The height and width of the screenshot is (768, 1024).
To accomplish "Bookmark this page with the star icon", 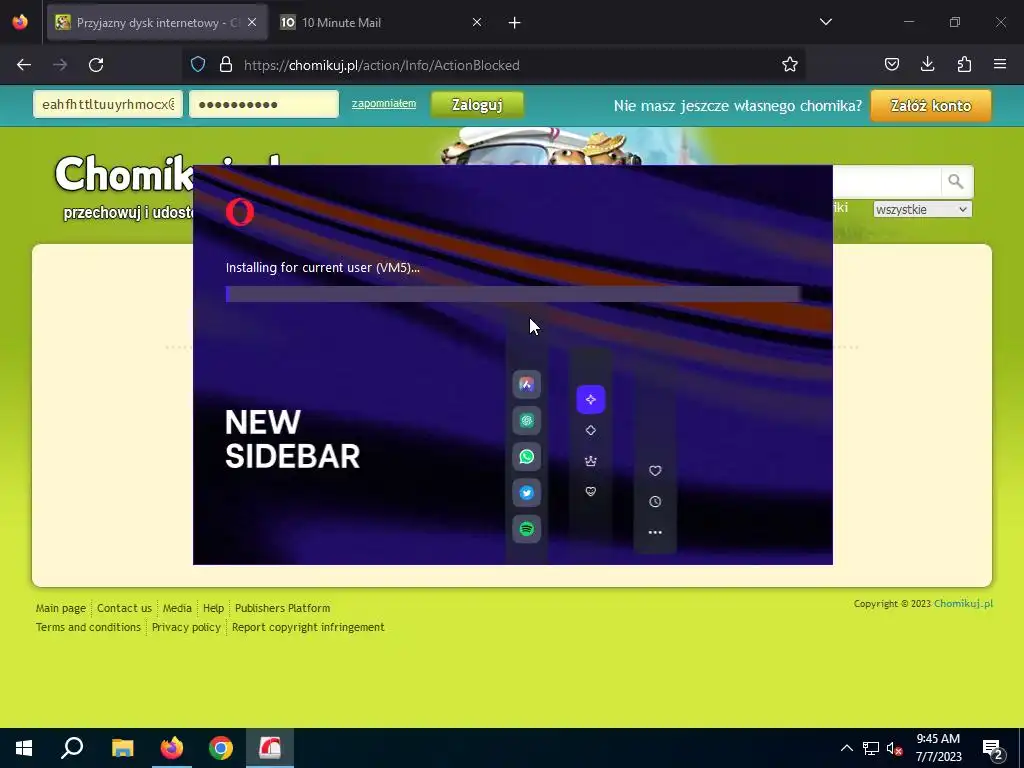I will coord(790,65).
